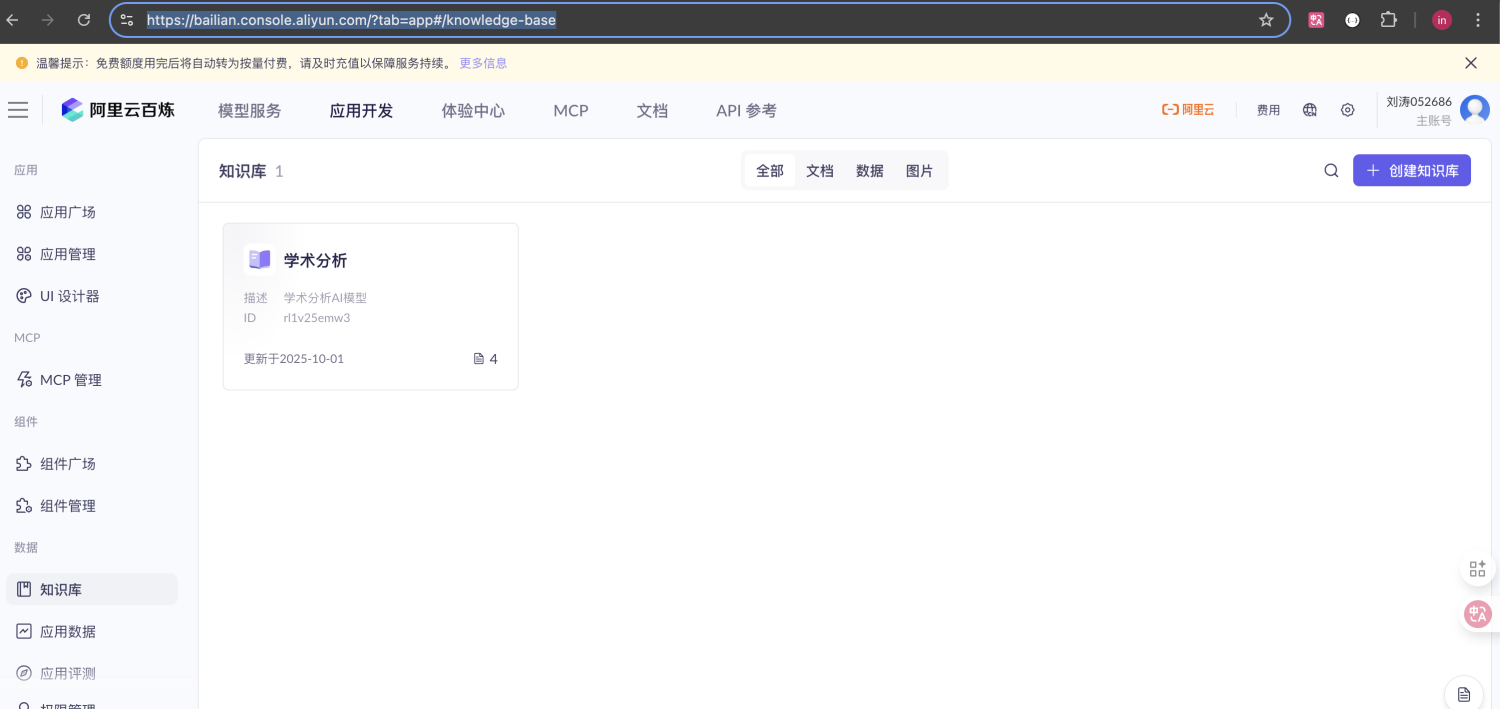1500x709 pixels.
Task: Switch to API 参考
Action: [746, 110]
